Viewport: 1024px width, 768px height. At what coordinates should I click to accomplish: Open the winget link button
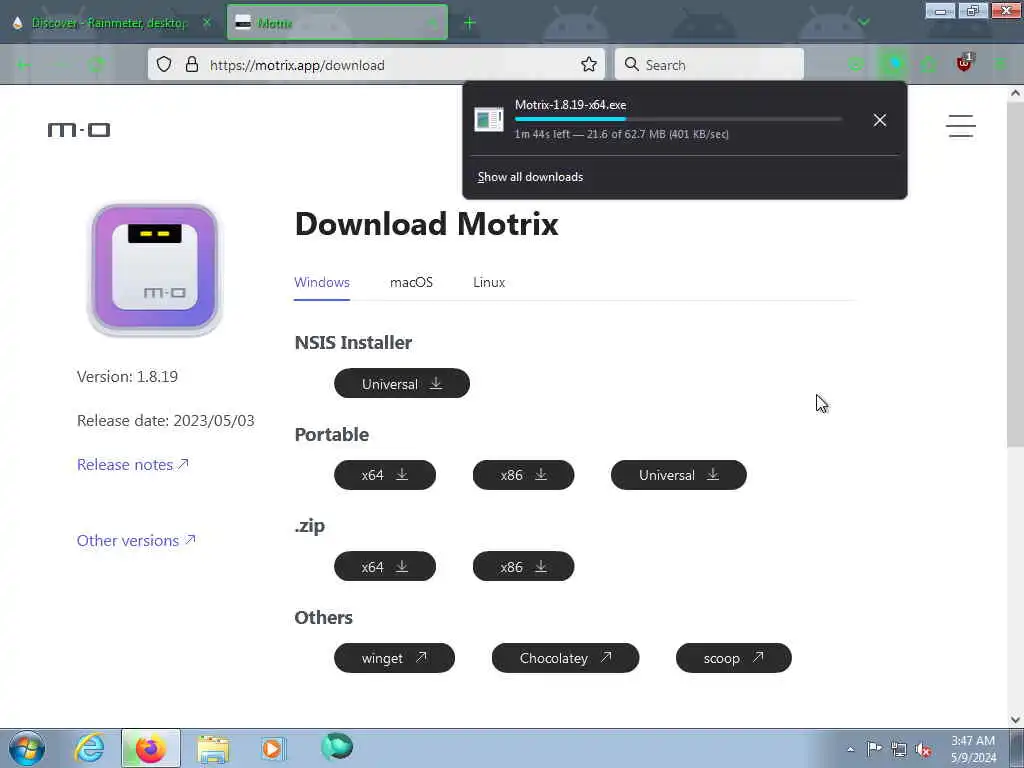[394, 658]
